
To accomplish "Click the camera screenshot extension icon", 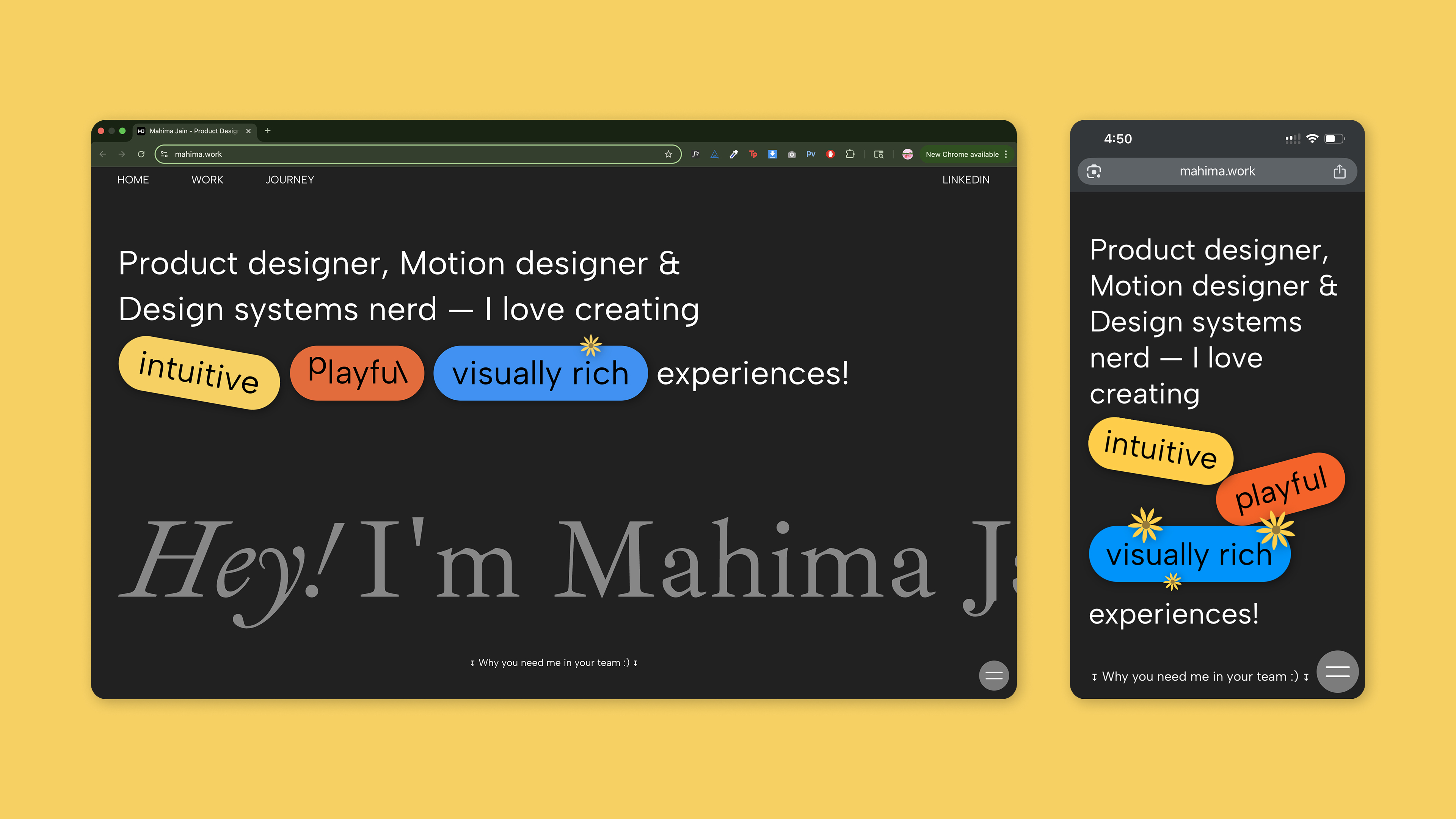I will [x=791, y=154].
